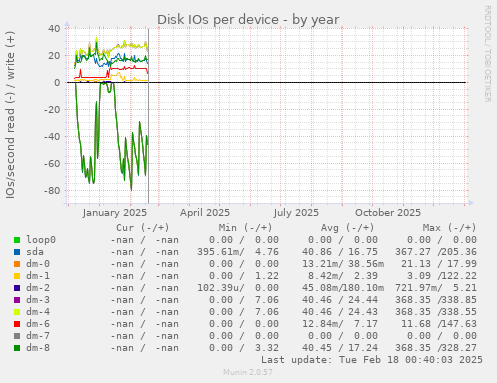
Task: Click the sda min value '395.61m/ 4.76'
Action: pos(238,252)
